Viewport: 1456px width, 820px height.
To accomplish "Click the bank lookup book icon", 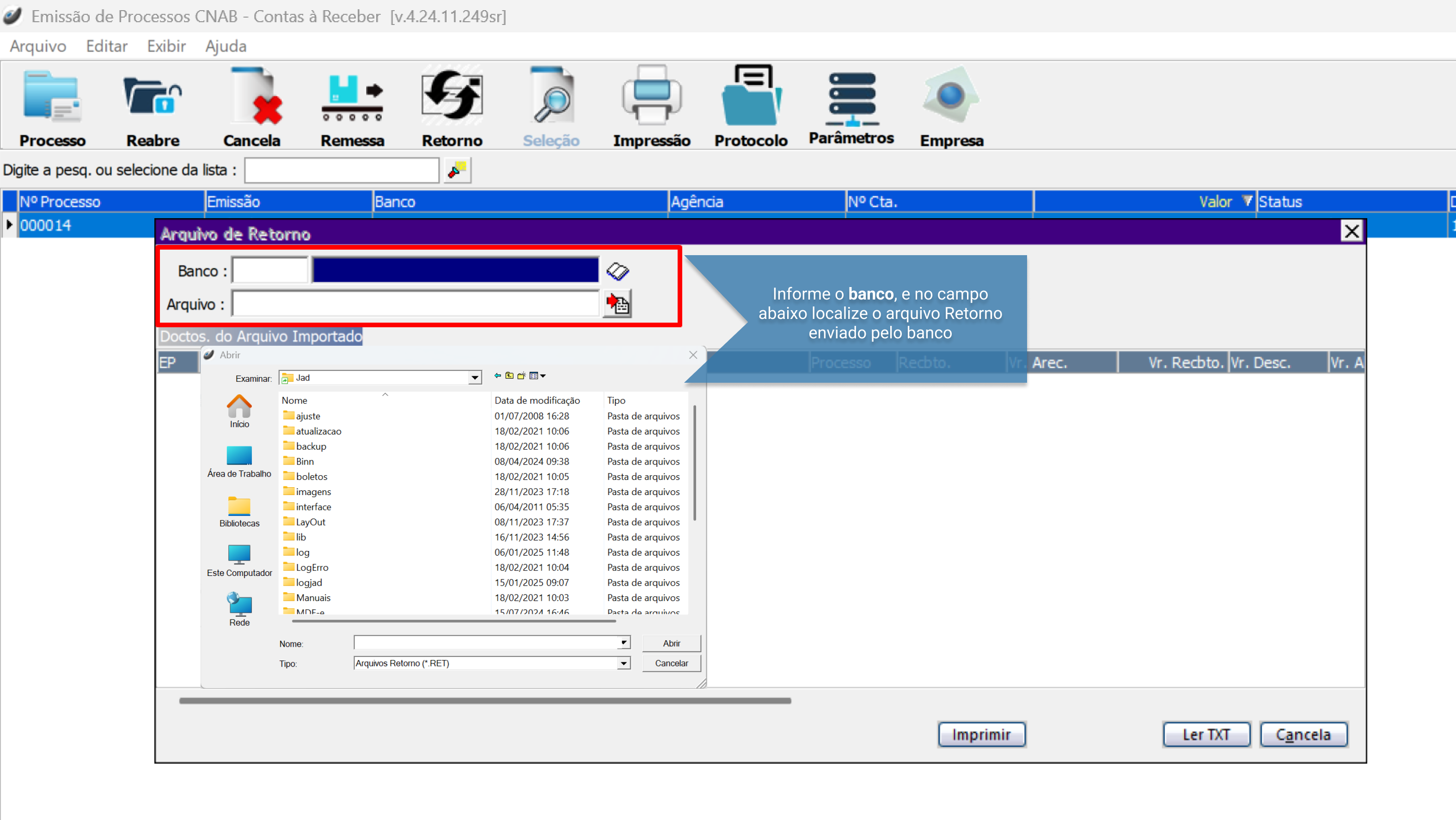I will (x=617, y=271).
